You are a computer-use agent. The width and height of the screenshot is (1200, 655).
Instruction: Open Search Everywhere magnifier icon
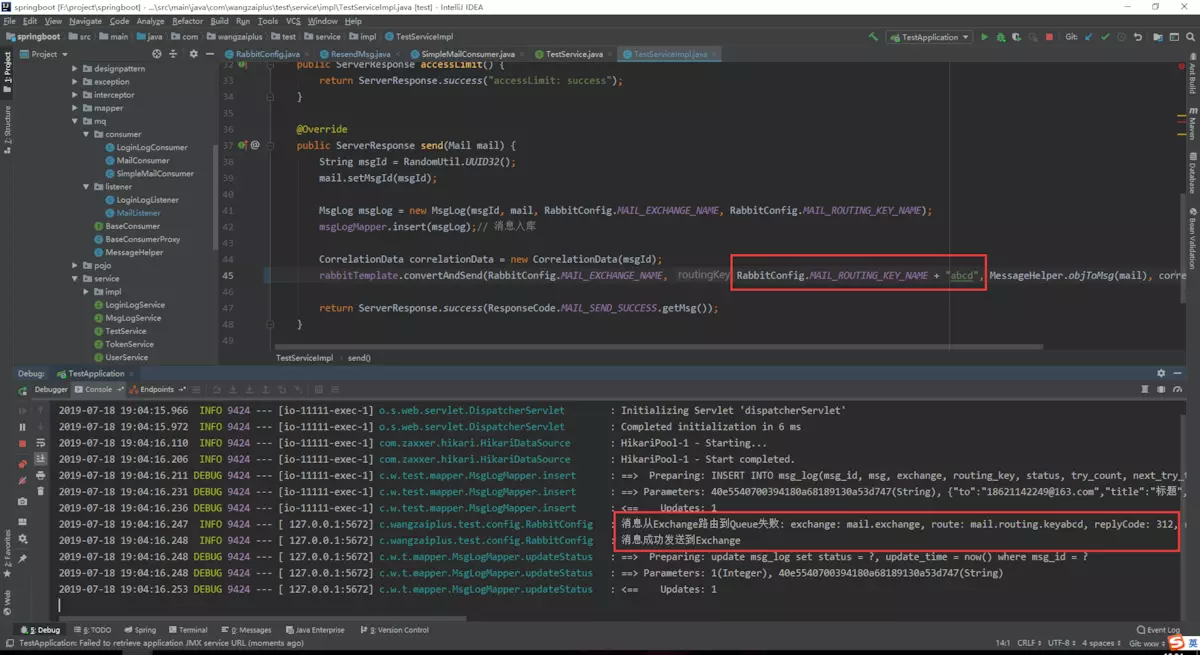(1190, 37)
